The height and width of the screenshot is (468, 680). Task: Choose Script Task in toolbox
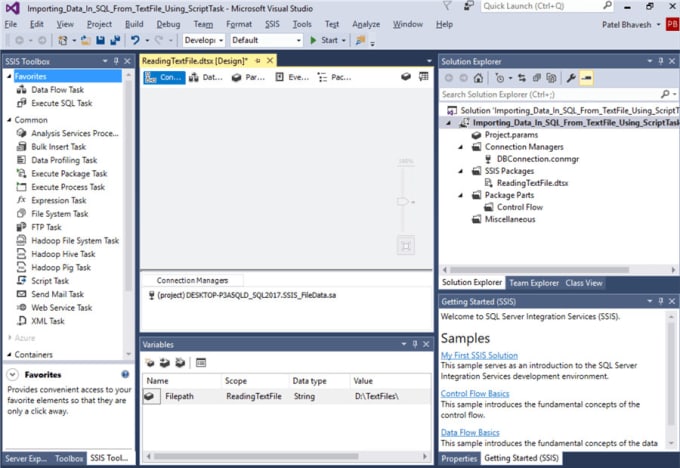(x=49, y=281)
